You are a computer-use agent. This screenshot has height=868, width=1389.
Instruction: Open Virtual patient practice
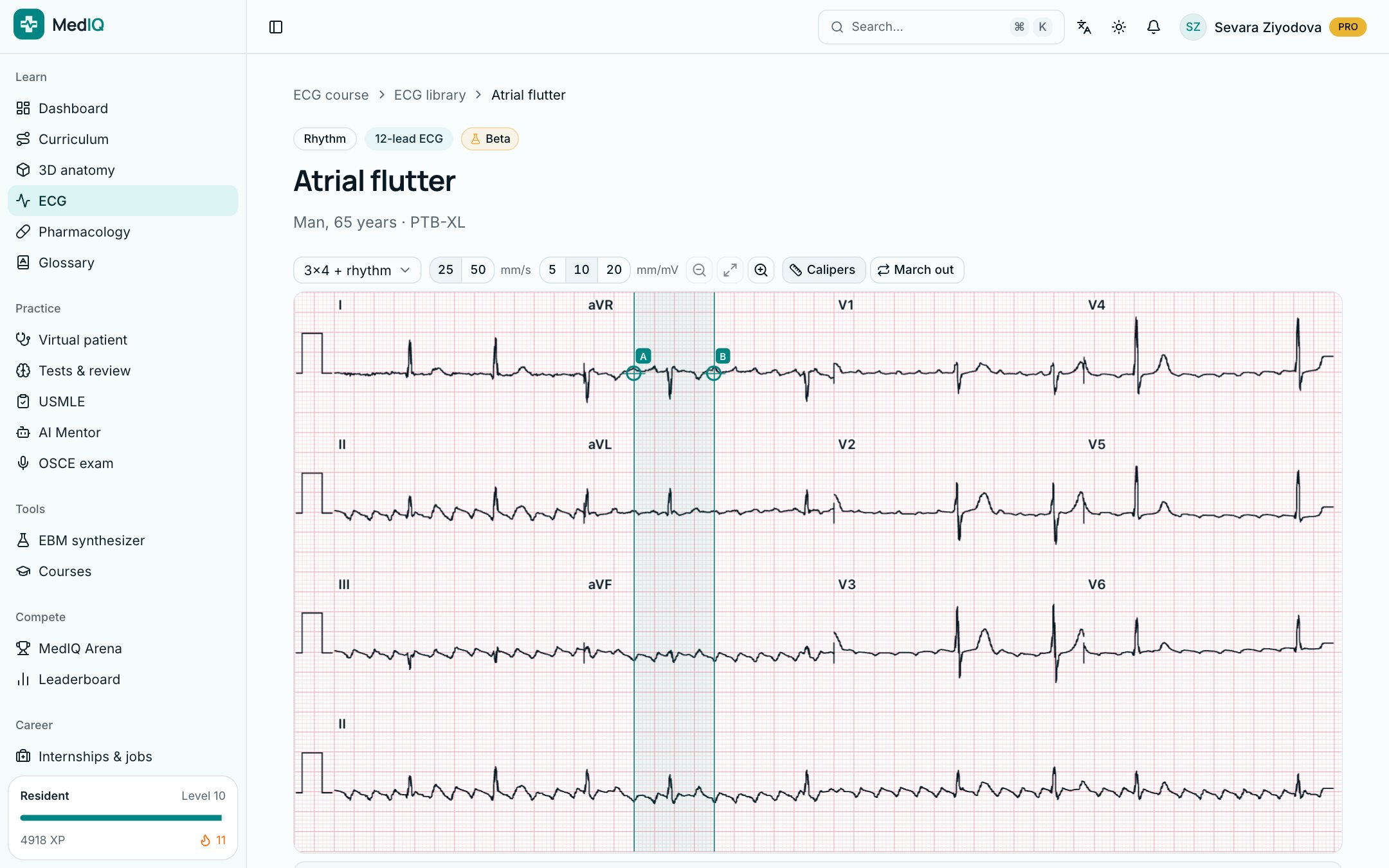pyautogui.click(x=123, y=339)
